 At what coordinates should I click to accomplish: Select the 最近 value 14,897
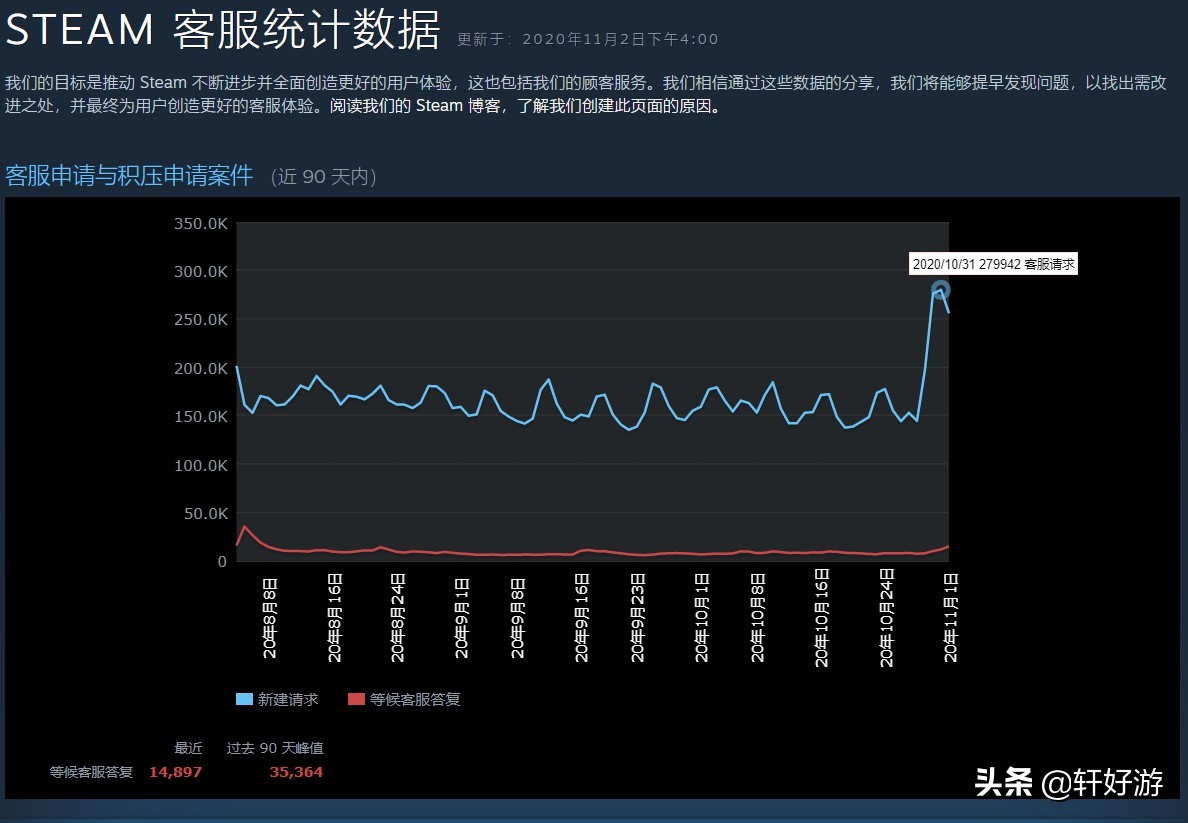(x=175, y=771)
